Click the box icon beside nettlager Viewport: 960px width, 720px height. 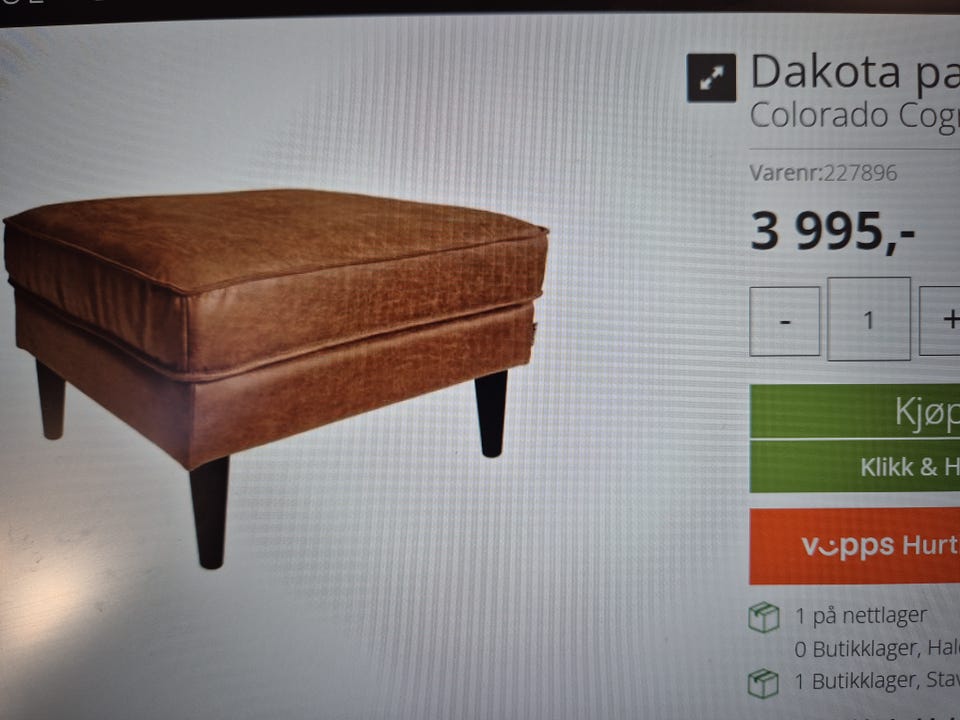[763, 617]
